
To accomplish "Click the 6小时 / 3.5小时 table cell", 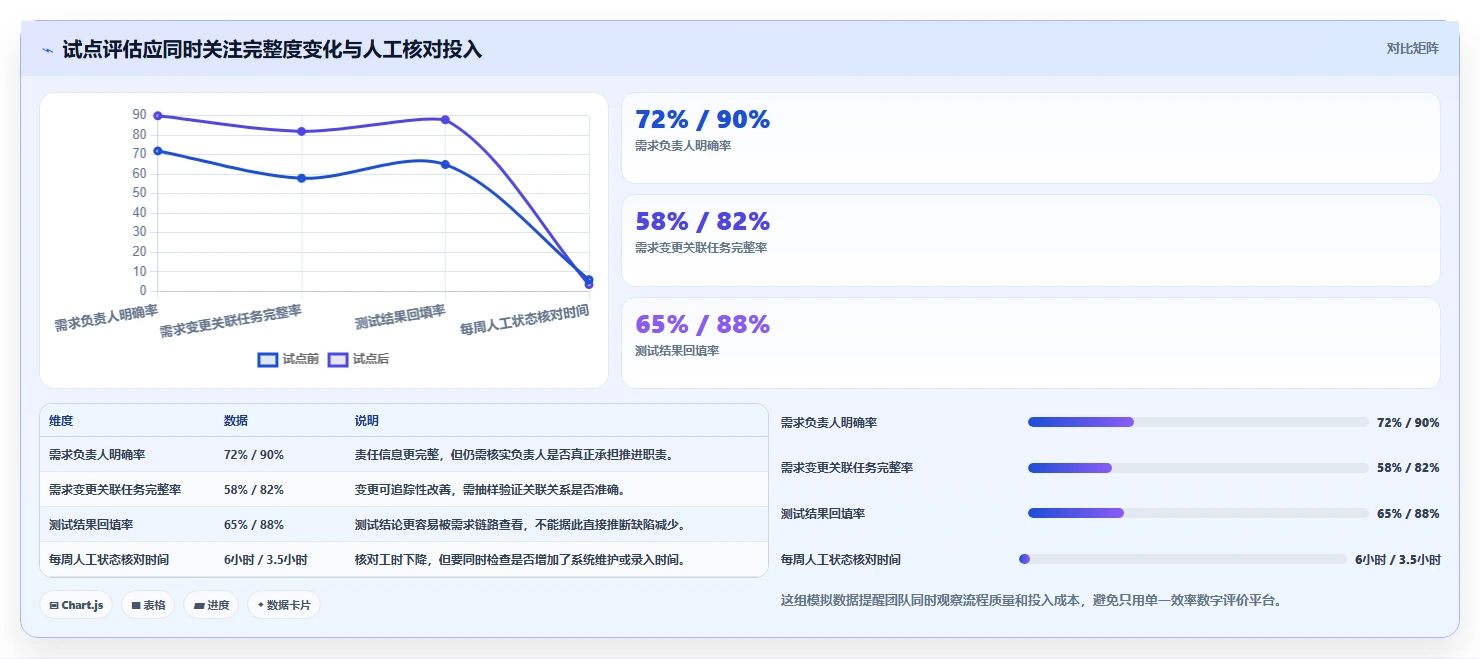I will pyautogui.click(x=266, y=559).
